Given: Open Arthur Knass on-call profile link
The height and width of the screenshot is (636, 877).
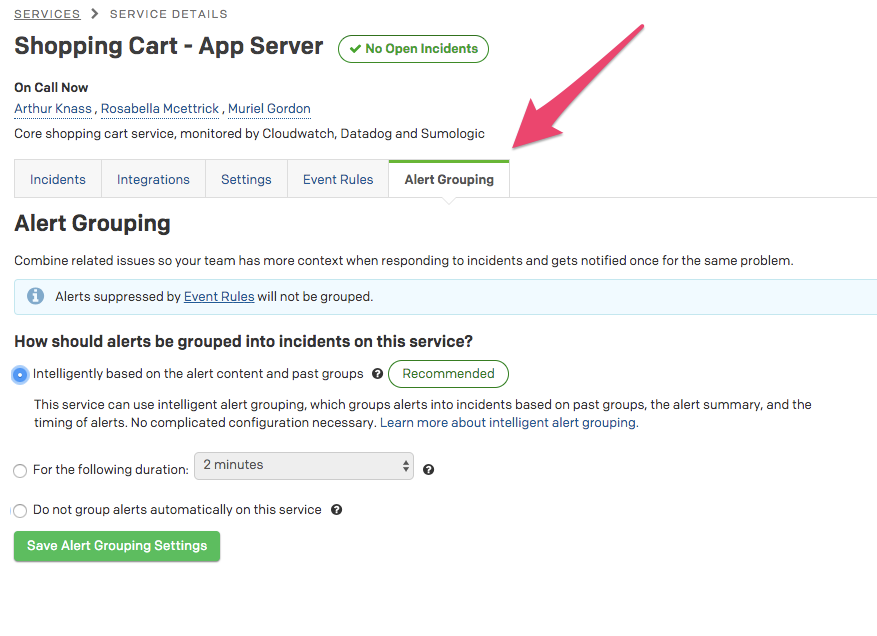Looking at the screenshot, I should pyautogui.click(x=54, y=109).
